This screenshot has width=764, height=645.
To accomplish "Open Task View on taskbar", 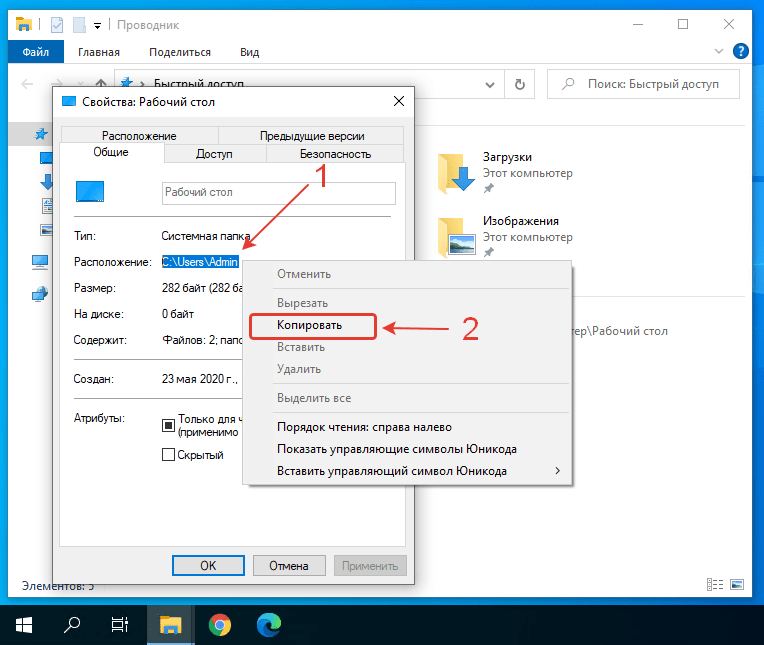I will [120, 625].
